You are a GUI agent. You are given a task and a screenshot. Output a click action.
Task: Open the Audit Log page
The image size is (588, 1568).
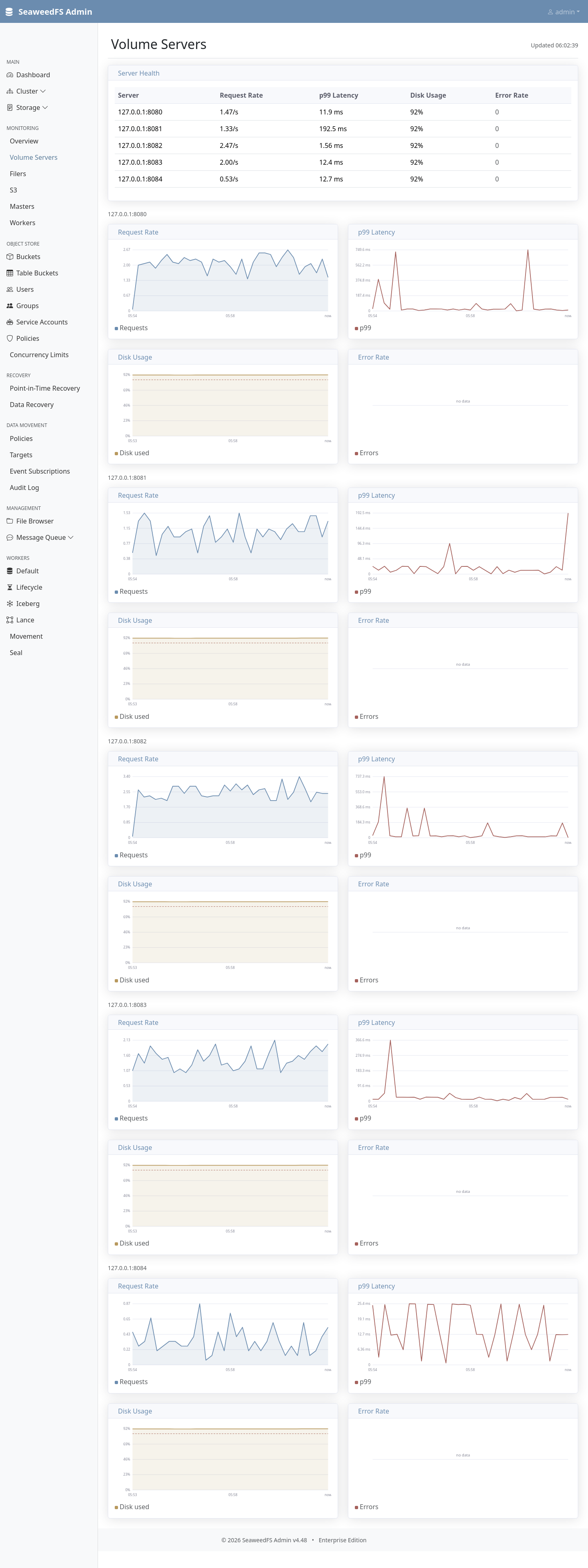coord(24,488)
